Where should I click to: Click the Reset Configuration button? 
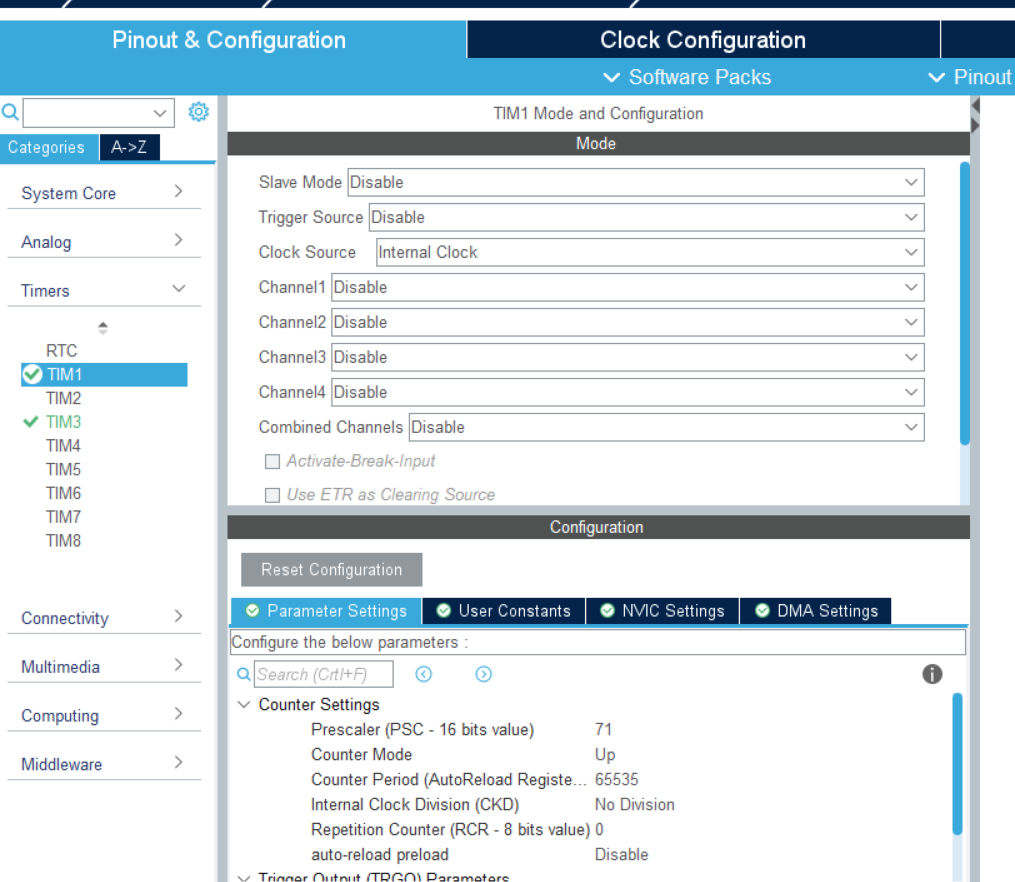(x=331, y=569)
